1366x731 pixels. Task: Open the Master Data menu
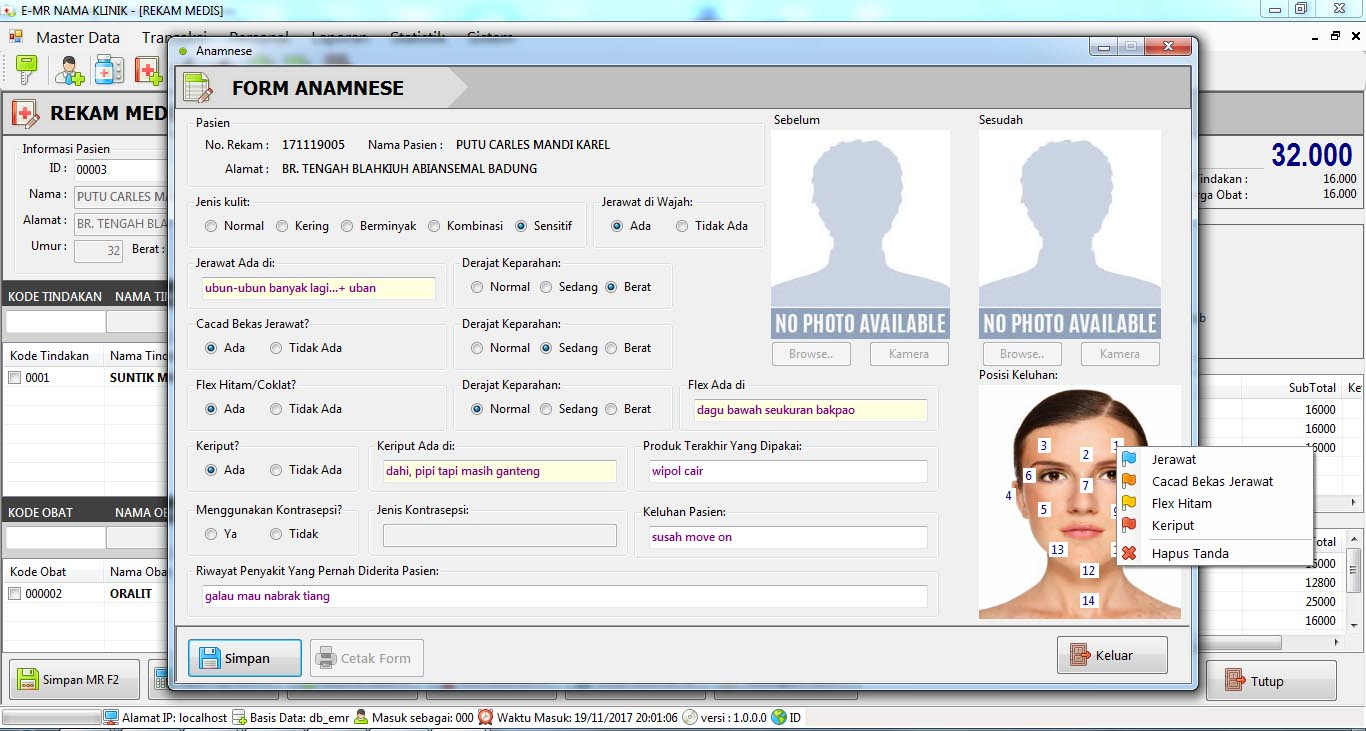[77, 38]
